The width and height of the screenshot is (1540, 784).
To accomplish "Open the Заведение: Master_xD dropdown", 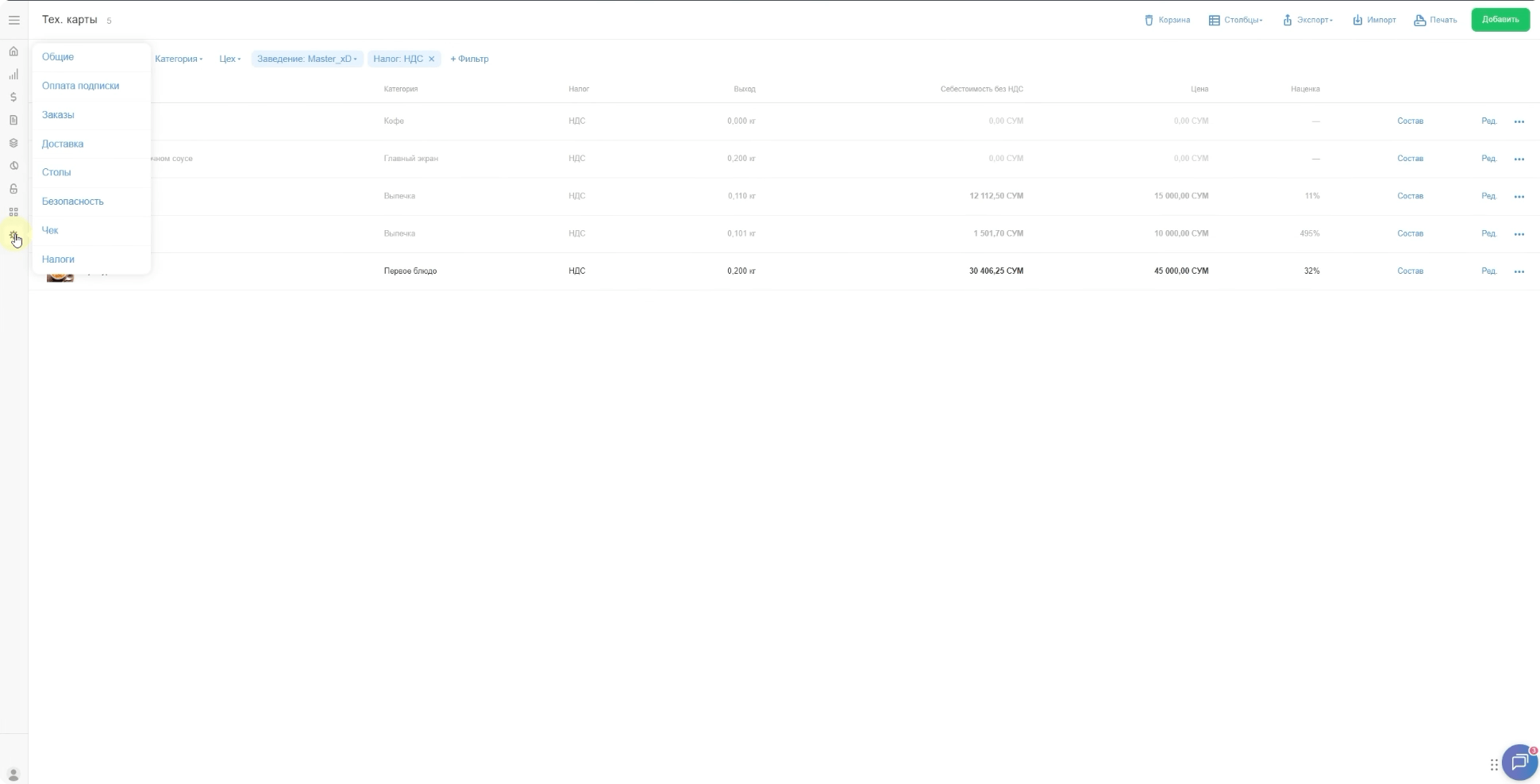I will (307, 59).
